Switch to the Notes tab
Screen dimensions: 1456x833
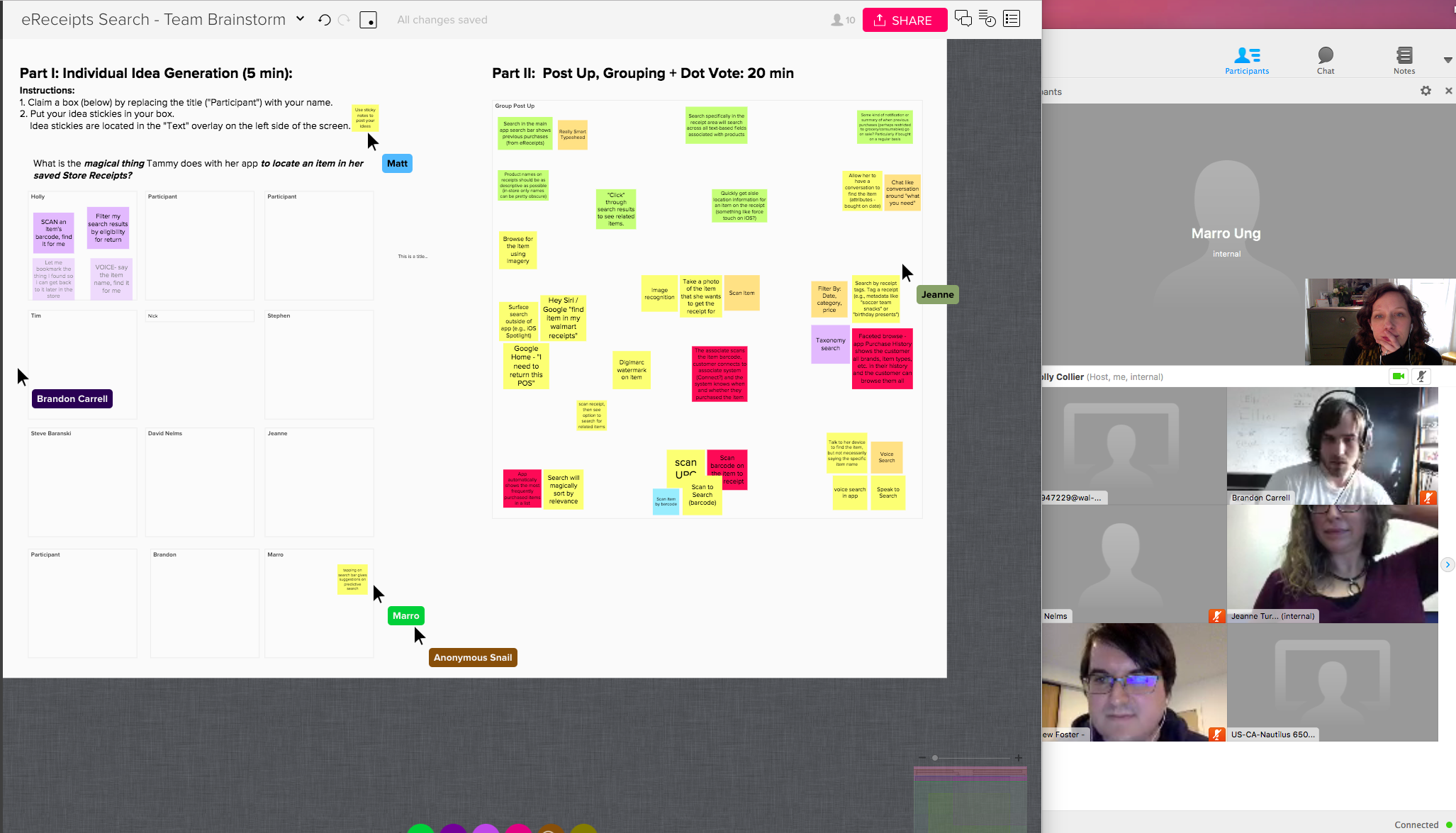[1404, 60]
